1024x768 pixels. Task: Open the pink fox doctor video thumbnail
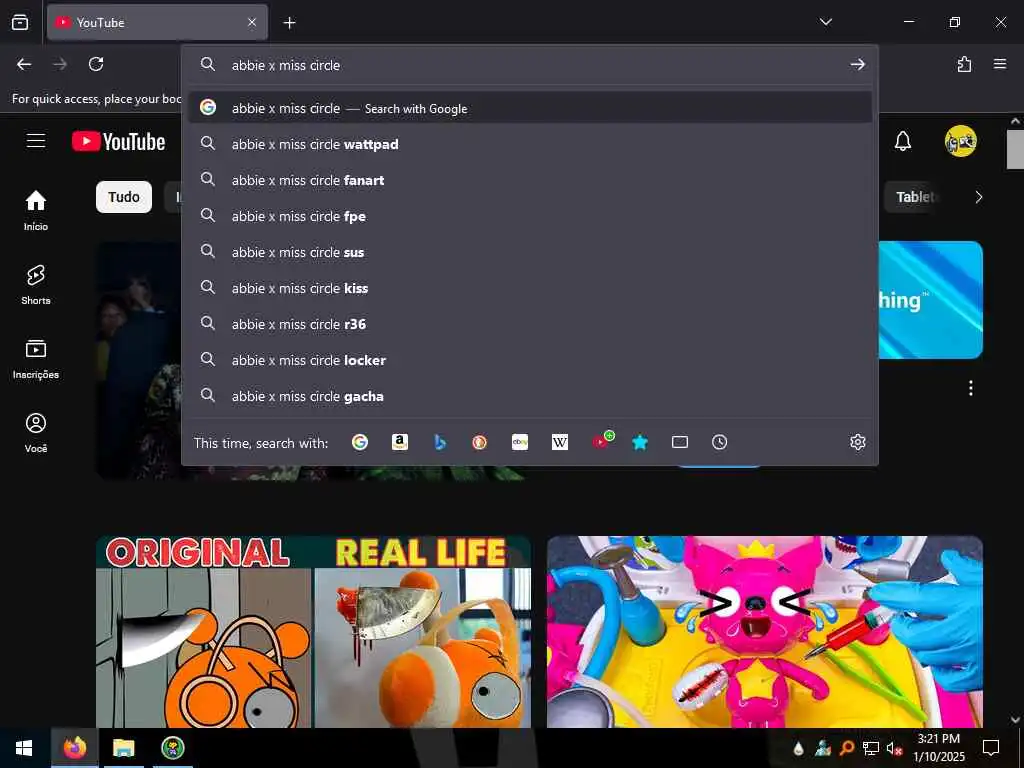tap(765, 632)
